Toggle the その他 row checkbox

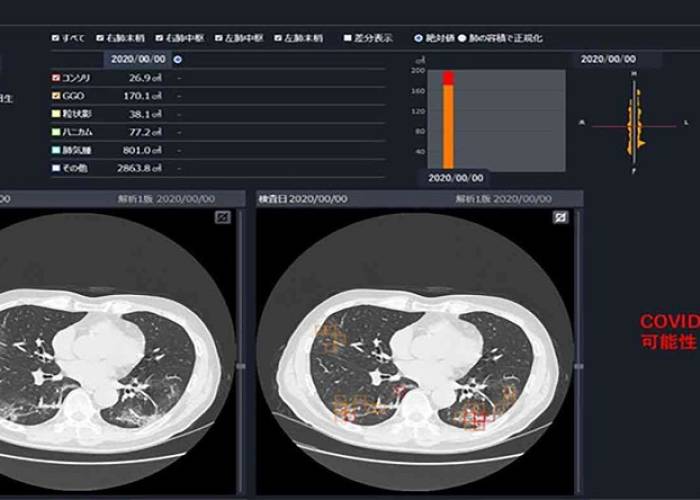point(56,168)
